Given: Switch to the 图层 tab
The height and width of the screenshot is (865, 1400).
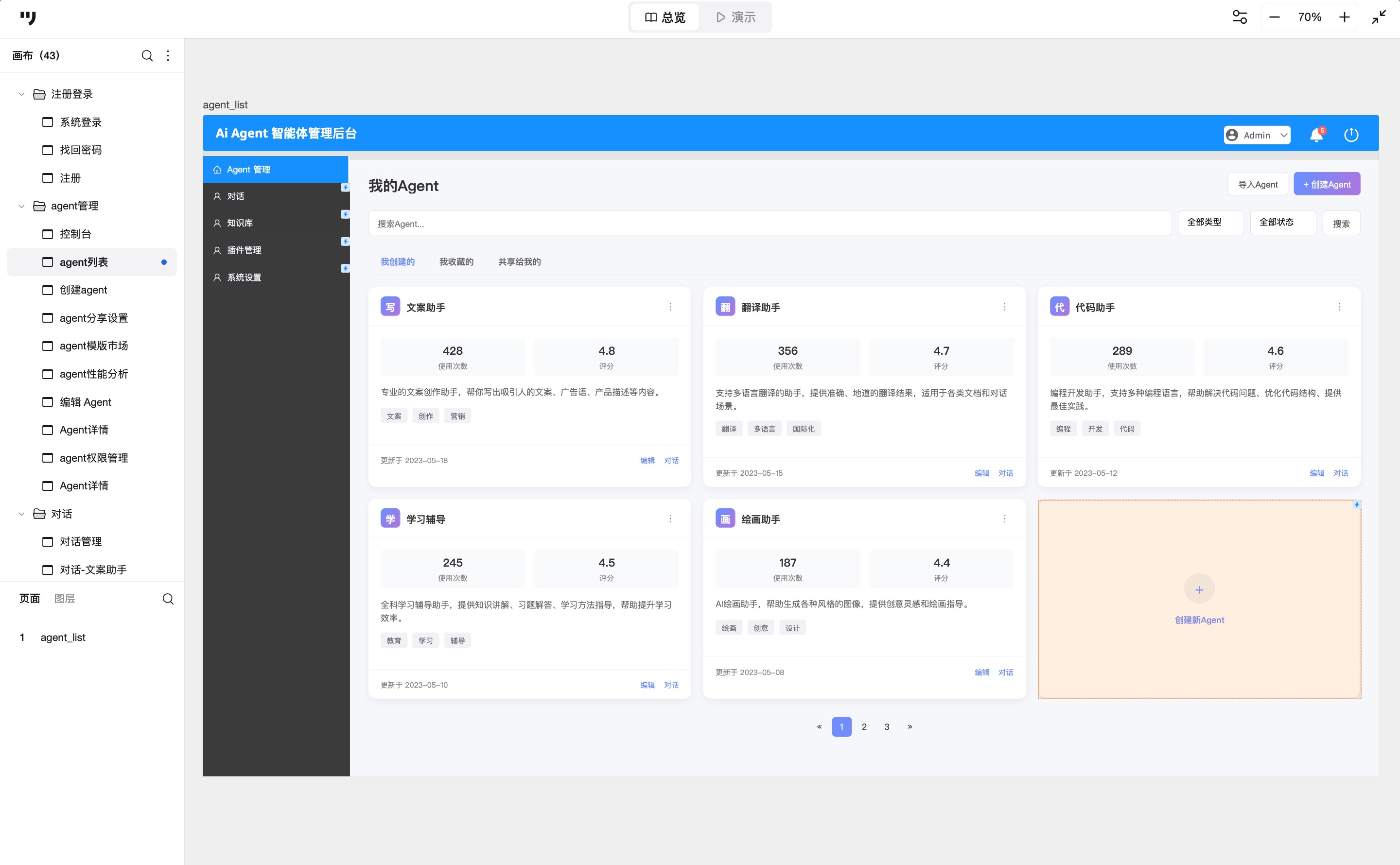Looking at the screenshot, I should tap(65, 598).
